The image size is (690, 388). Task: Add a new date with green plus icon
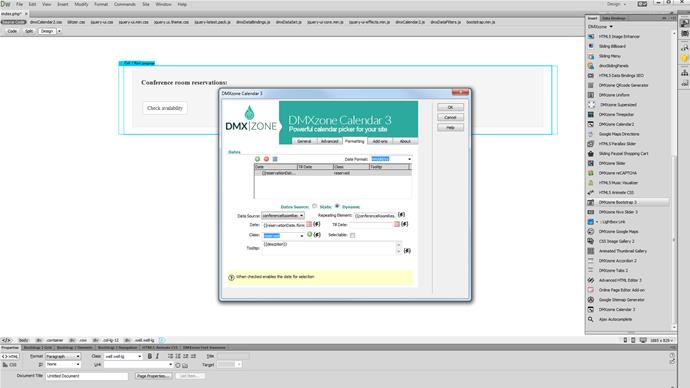point(257,159)
